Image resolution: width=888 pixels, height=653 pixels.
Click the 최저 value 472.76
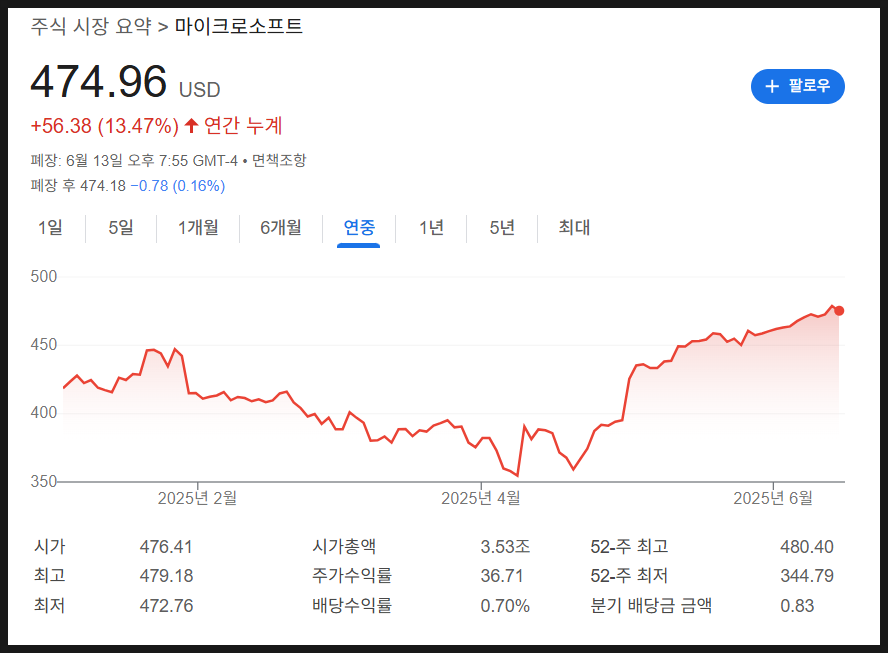166,605
